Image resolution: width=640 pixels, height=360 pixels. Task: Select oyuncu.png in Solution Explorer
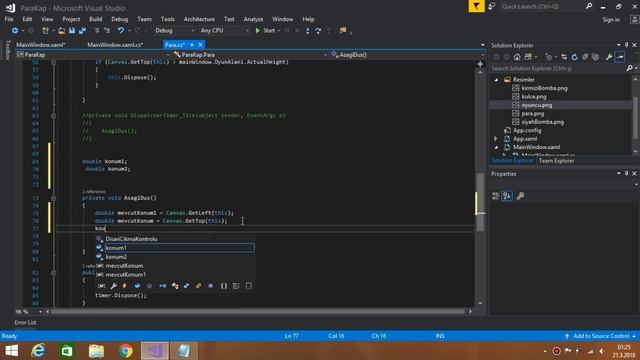click(536, 105)
